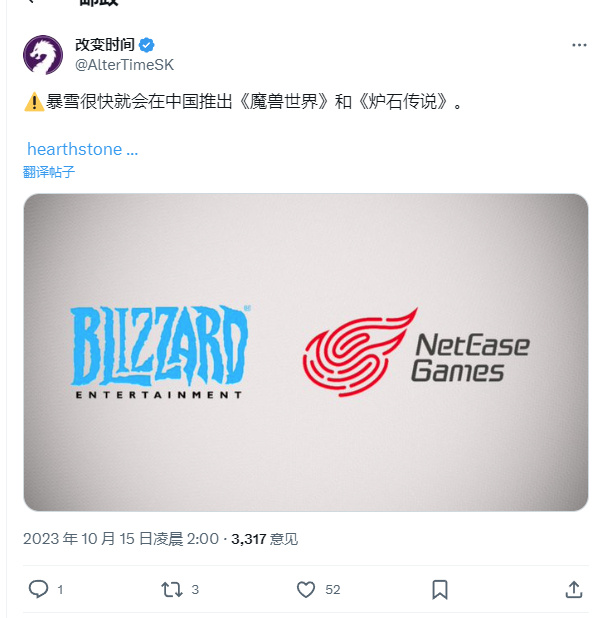Open the Blizzard NetEase image
The image size is (605, 618).
coord(306,352)
